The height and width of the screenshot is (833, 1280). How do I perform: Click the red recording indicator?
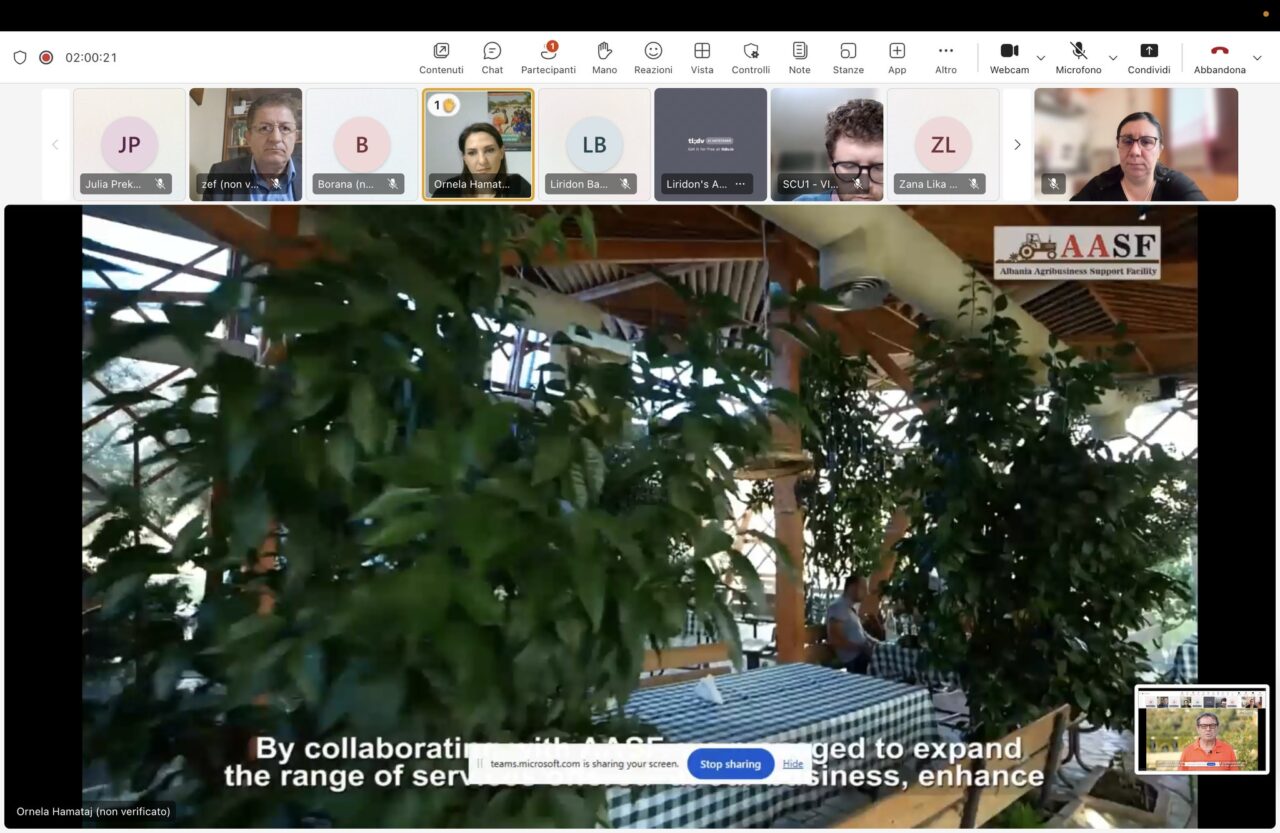click(x=46, y=57)
